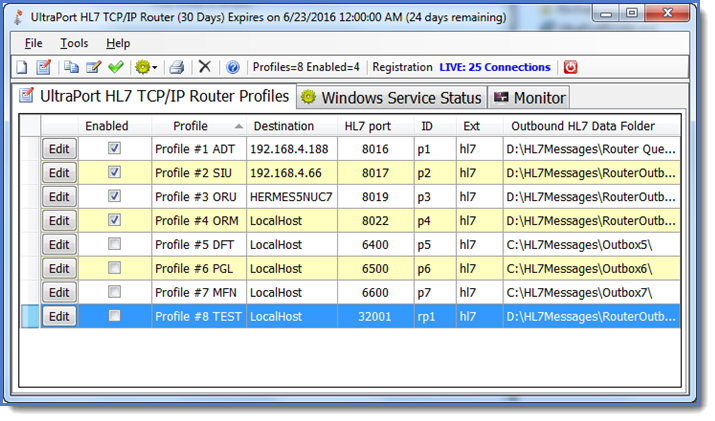Image resolution: width=715 pixels, height=421 pixels.
Task: Select the 192.168.4.188 destination cell
Action: [x=292, y=149]
